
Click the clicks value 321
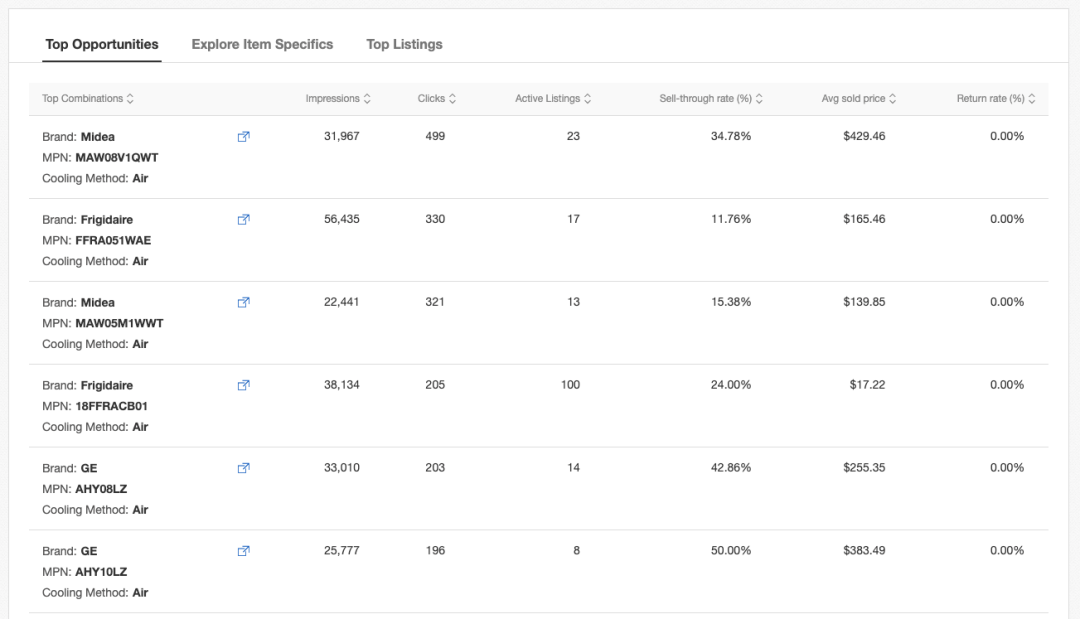[435, 302]
